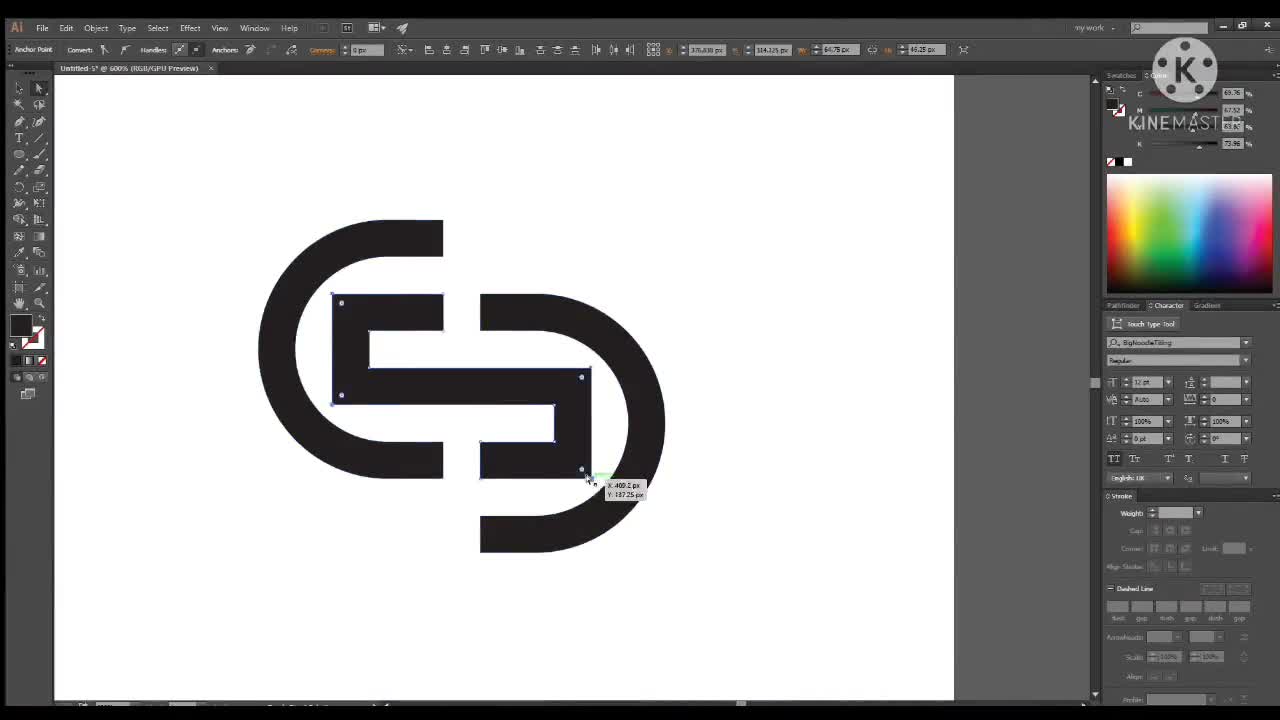Select the Direct Selection tool
This screenshot has height=720, width=1280.
[x=39, y=88]
